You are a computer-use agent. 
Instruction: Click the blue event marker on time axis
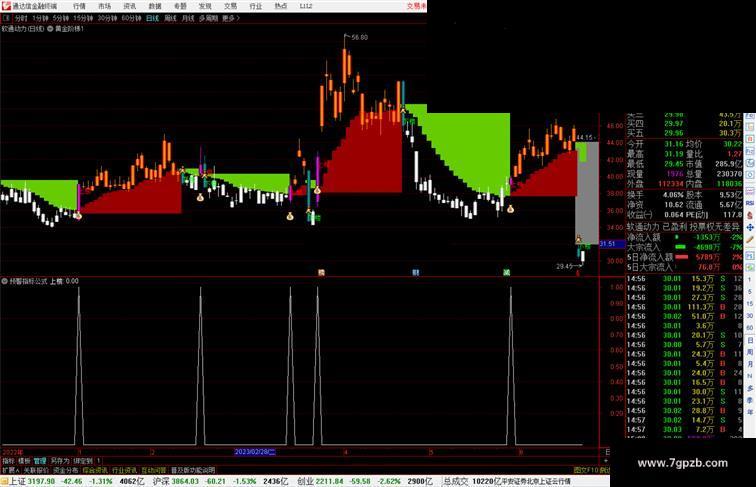point(416,272)
